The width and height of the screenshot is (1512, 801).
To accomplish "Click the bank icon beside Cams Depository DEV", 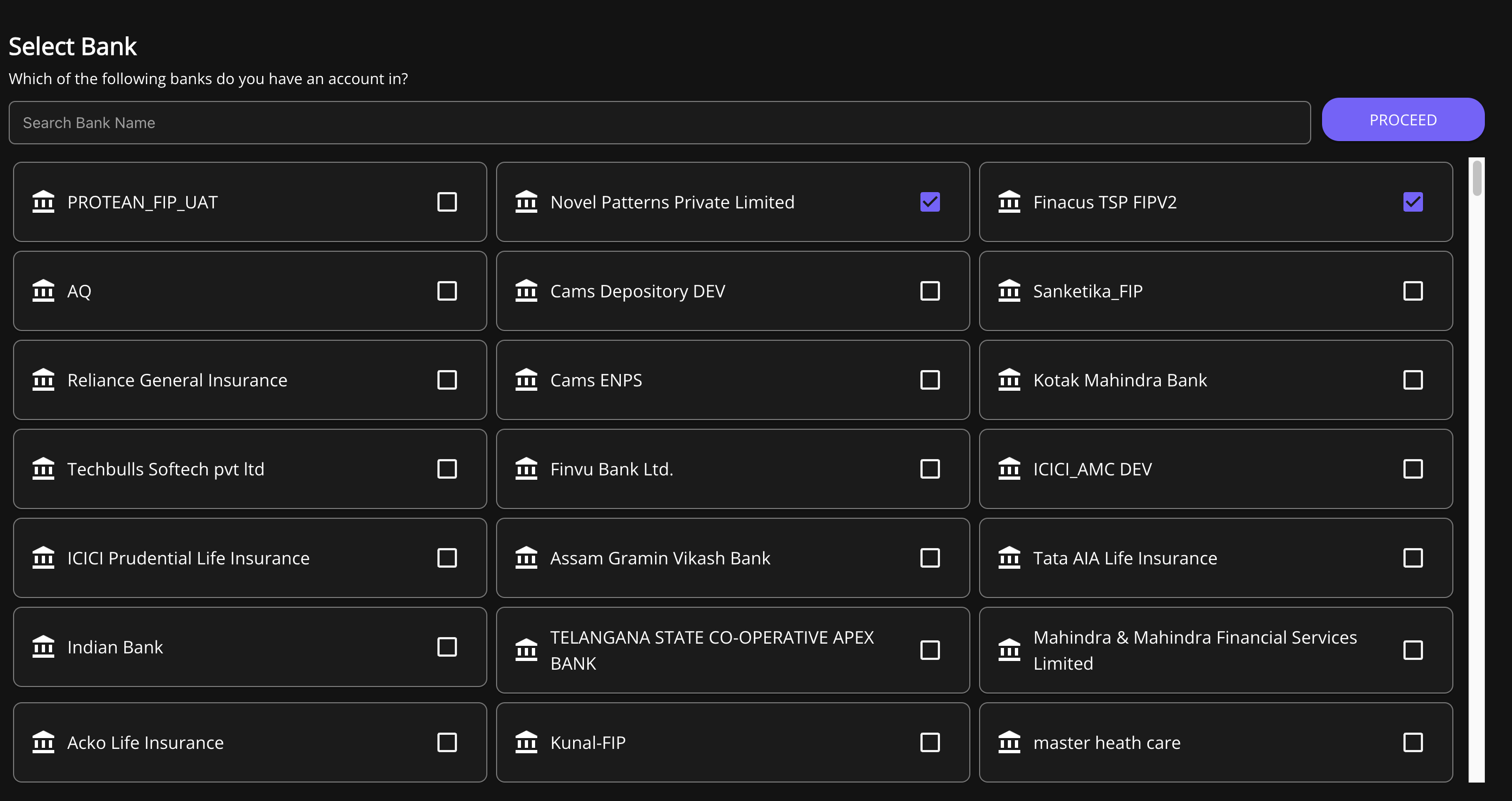I will 526,291.
